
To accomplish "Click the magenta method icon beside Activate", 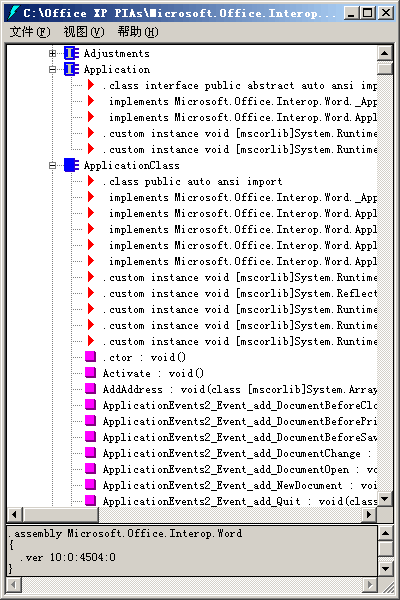I will coord(91,373).
